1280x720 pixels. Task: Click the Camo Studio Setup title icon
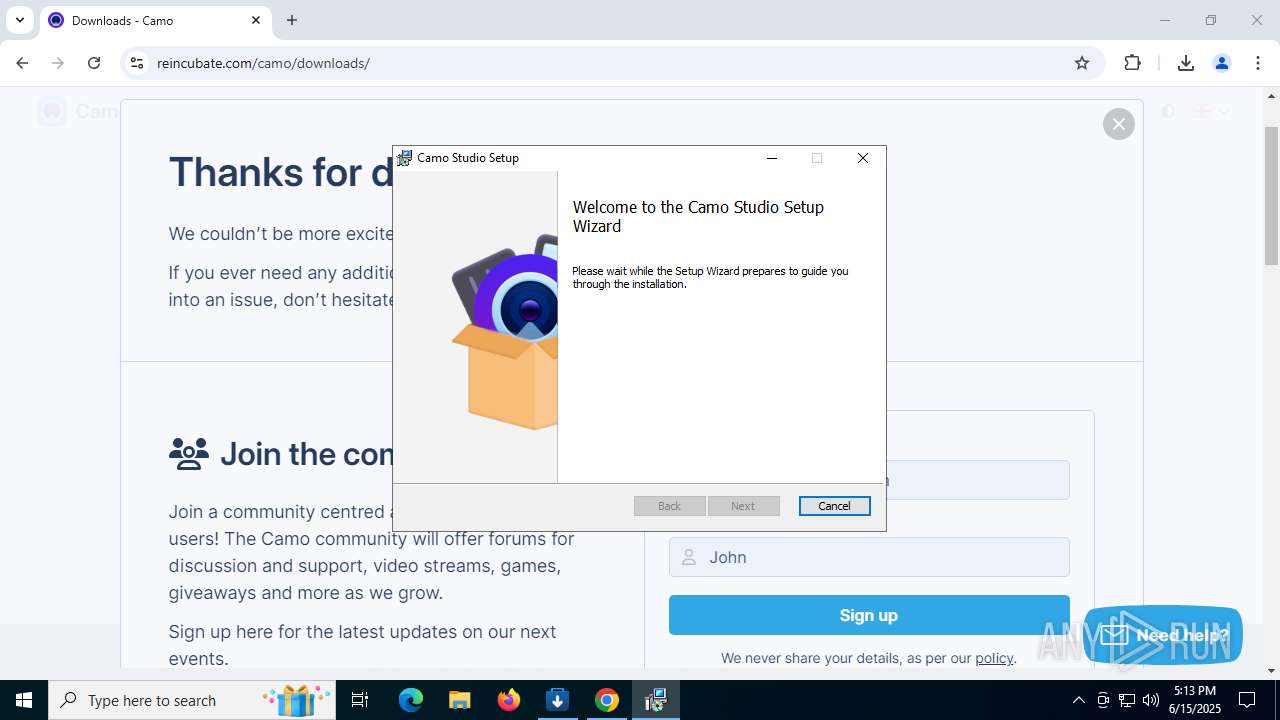[x=404, y=158]
